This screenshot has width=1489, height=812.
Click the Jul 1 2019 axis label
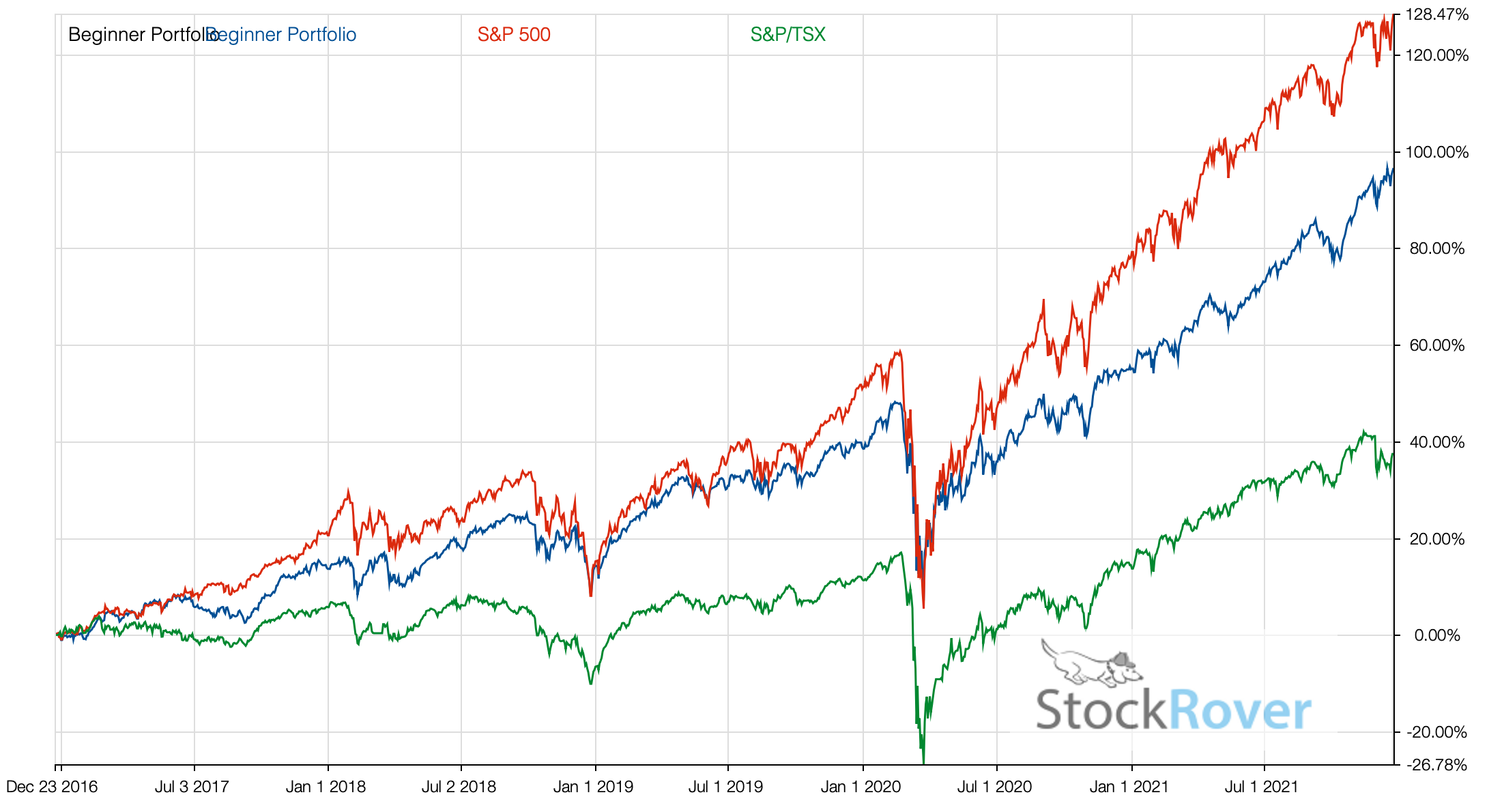click(x=725, y=787)
